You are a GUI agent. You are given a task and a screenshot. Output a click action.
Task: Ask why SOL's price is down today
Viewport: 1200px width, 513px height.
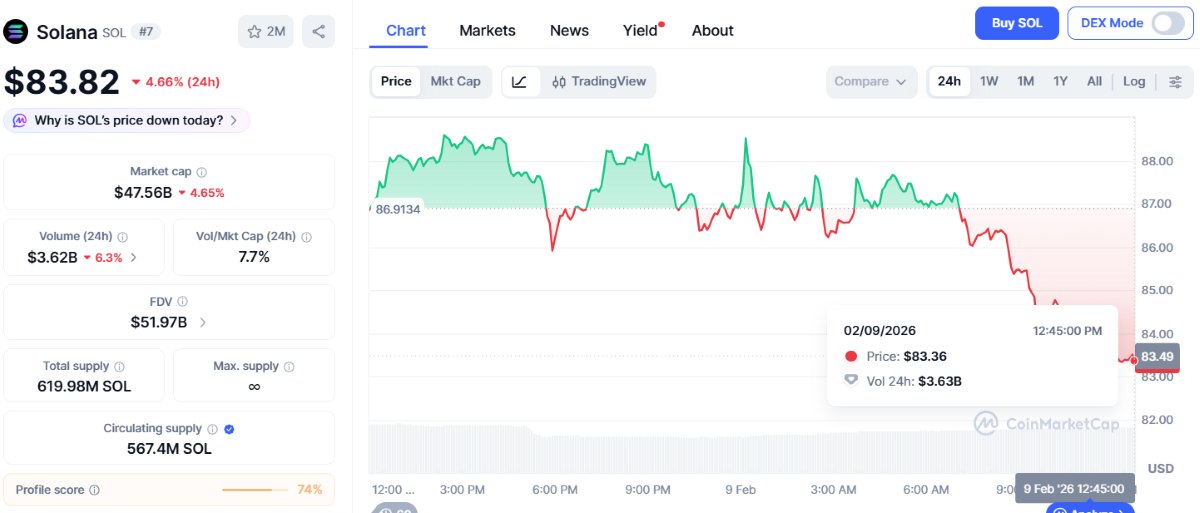pos(127,121)
